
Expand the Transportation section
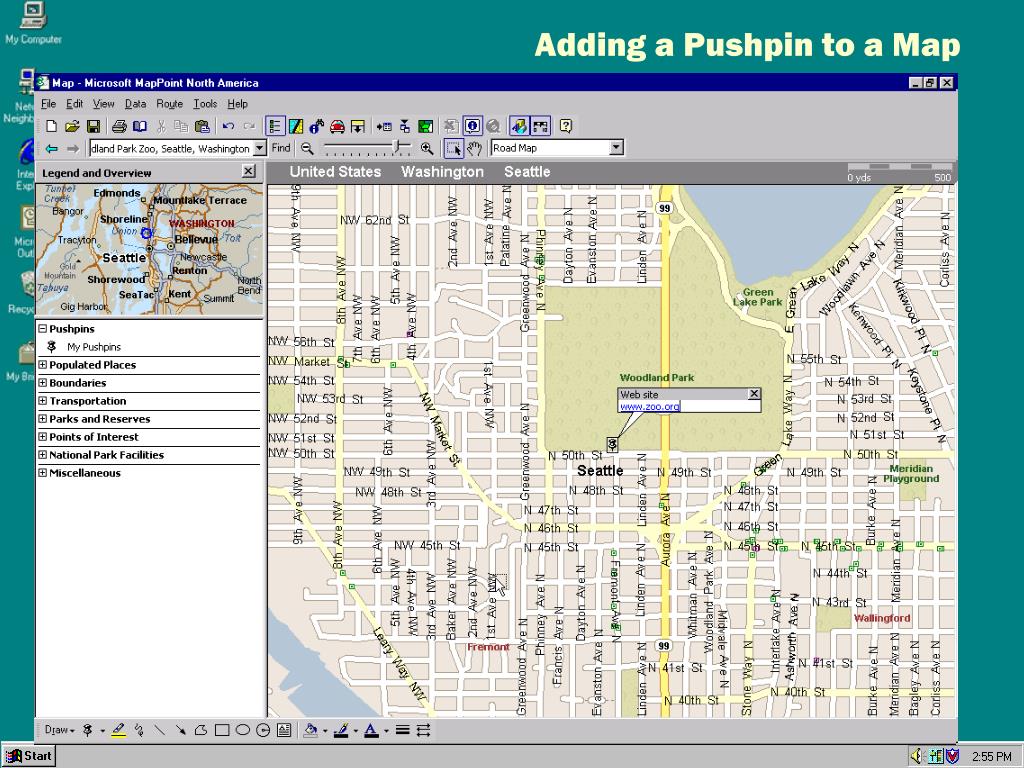[x=42, y=400]
